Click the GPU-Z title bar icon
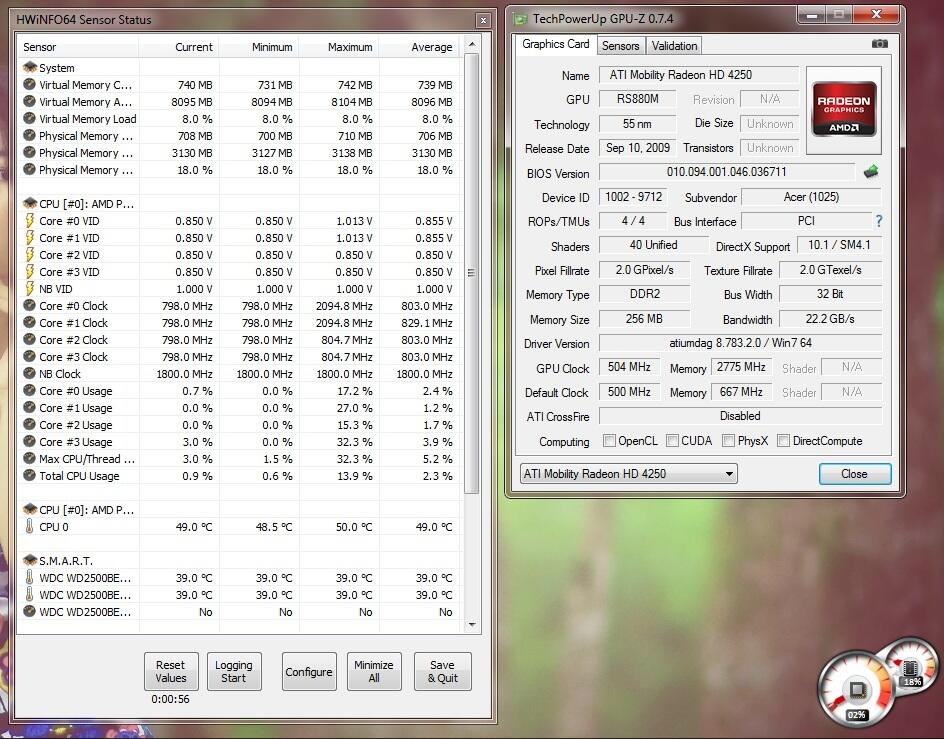Viewport: 944px width, 739px height. [520, 19]
